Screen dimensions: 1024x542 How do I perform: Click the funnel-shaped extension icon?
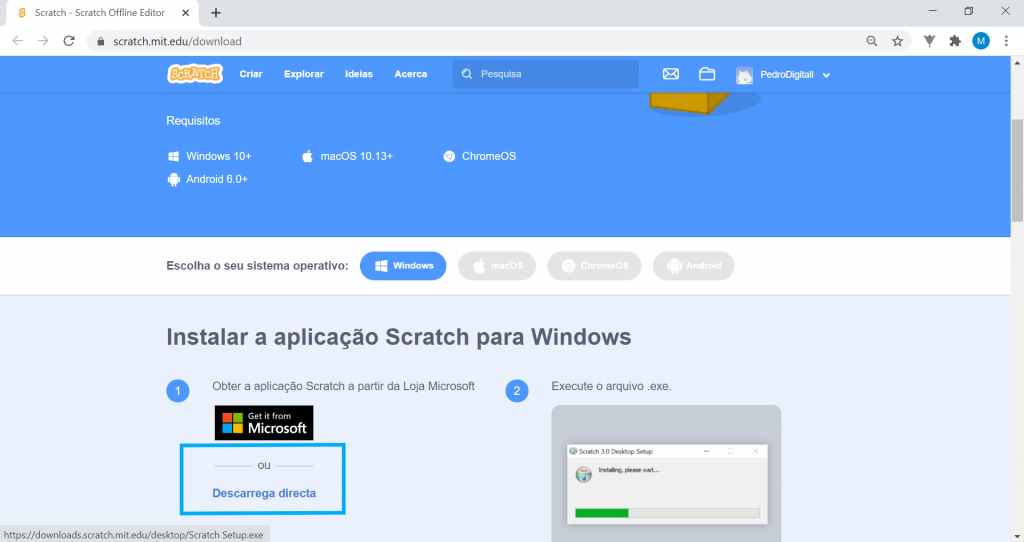(929, 41)
